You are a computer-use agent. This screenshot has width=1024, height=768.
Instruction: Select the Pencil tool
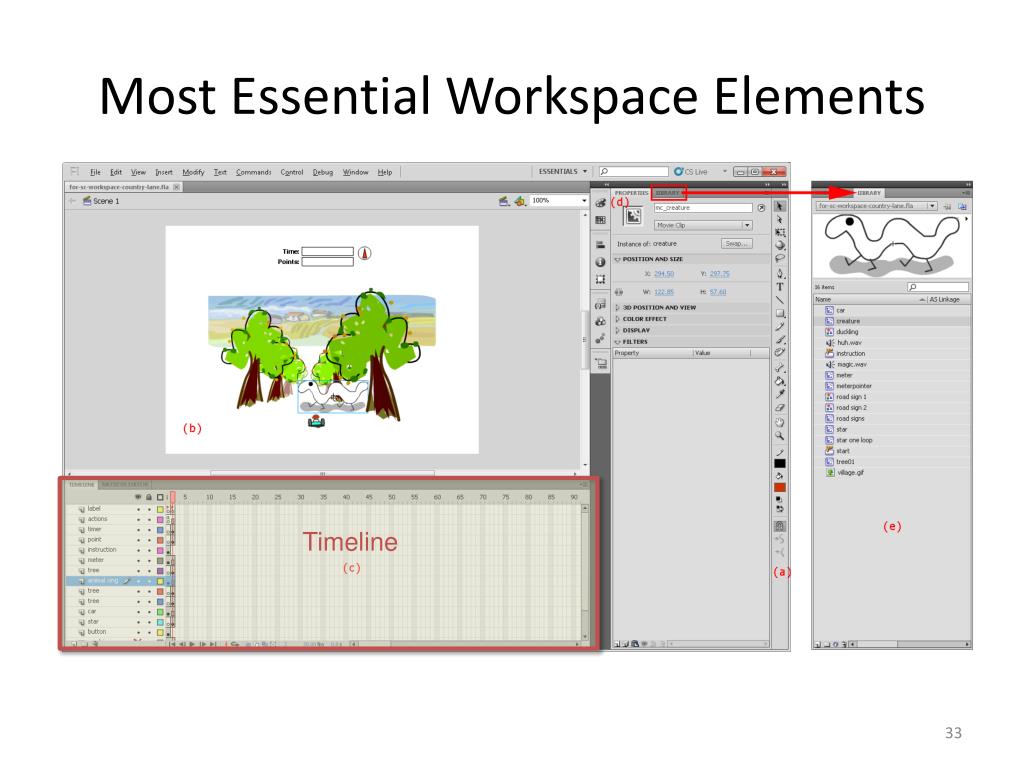tap(780, 327)
